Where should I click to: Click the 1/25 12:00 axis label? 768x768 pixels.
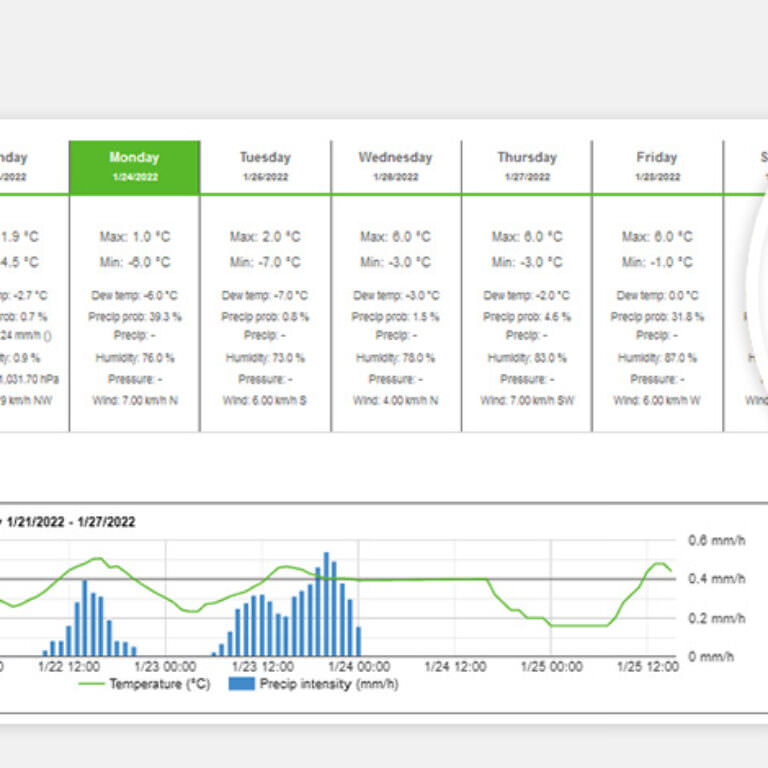click(648, 667)
